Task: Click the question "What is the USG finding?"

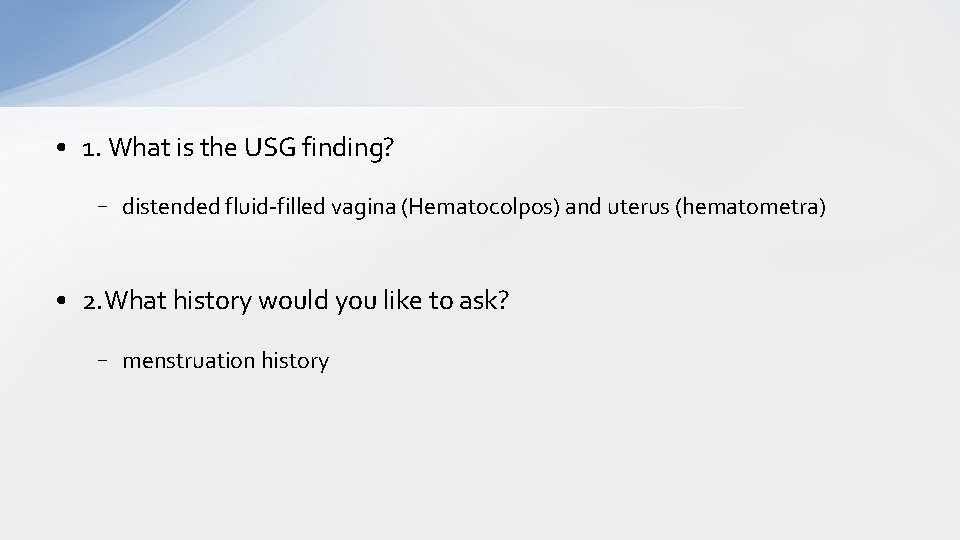Action: click(x=252, y=149)
